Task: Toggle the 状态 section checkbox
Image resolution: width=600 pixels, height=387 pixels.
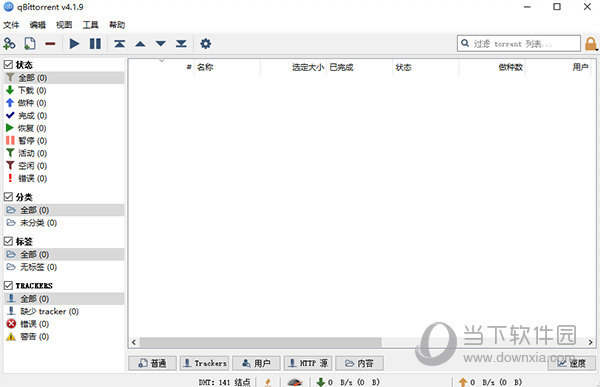Action: [8, 64]
